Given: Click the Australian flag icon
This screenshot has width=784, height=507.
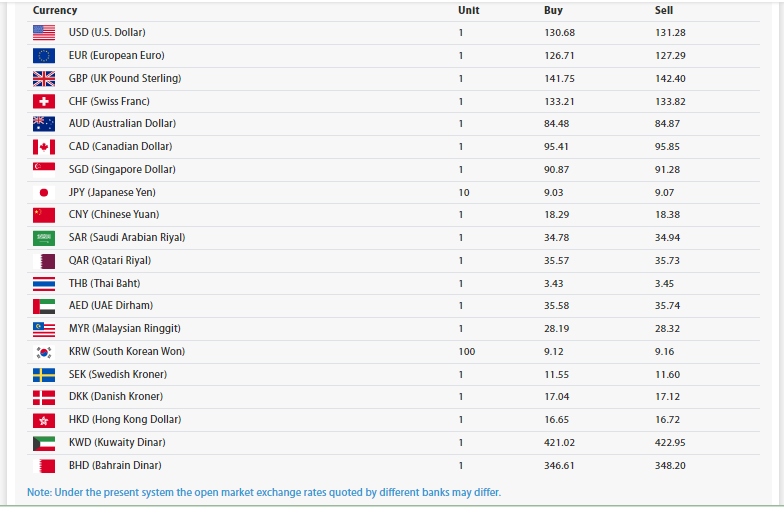Looking at the screenshot, I should pyautogui.click(x=44, y=124).
